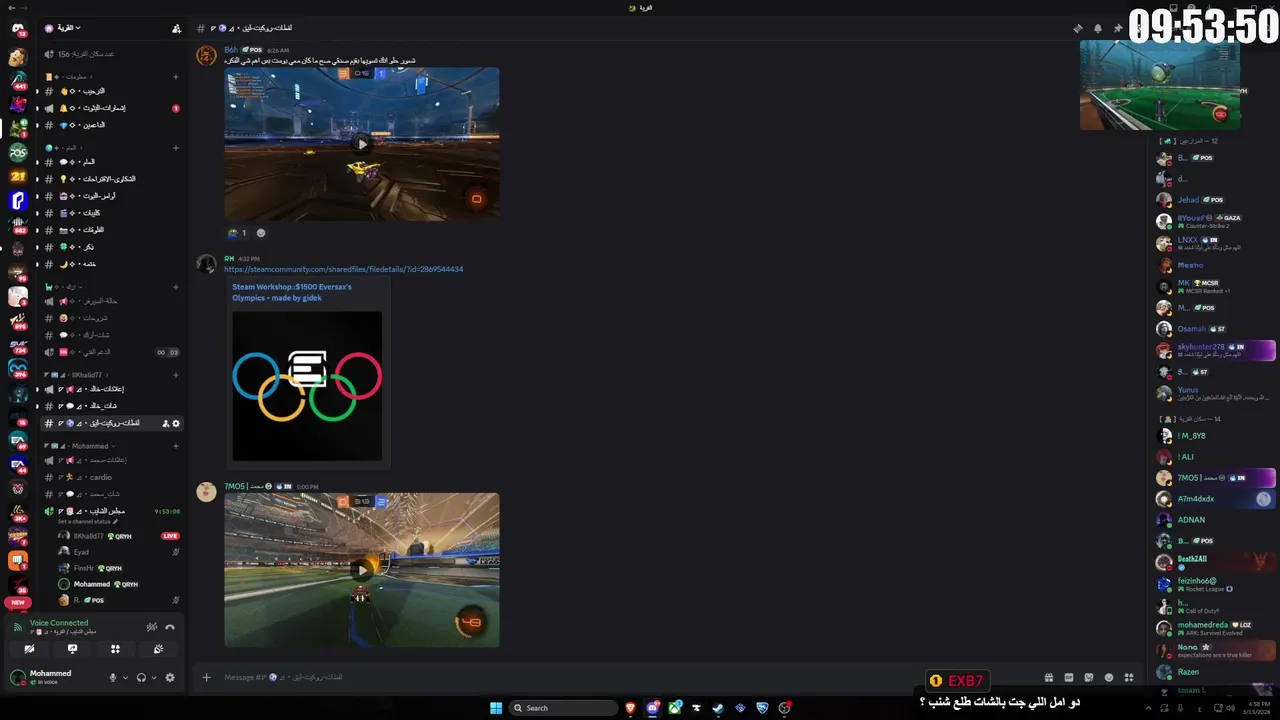The image size is (1280, 720).
Task: Open the sticker picker
Action: coord(1089,677)
